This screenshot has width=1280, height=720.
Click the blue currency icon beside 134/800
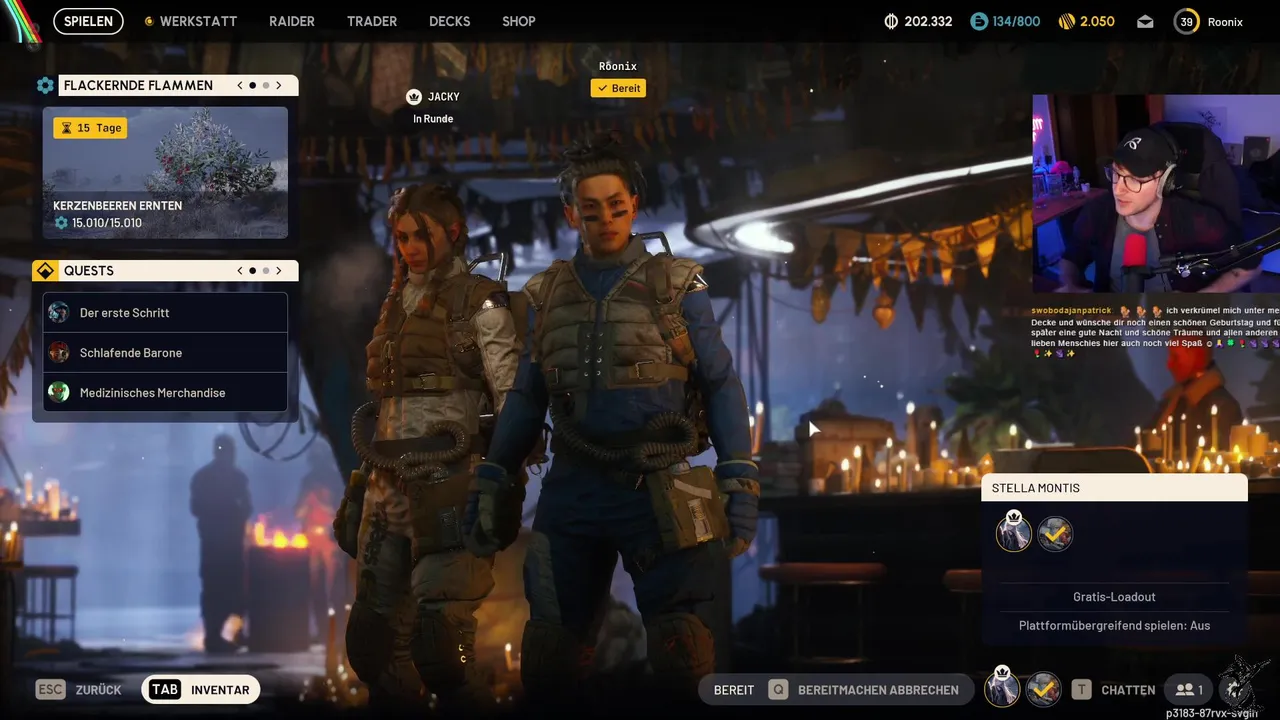[979, 21]
